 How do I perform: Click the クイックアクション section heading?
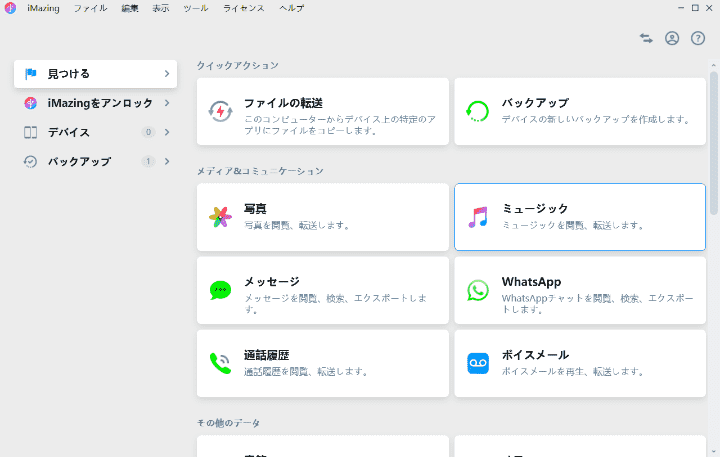pos(238,65)
